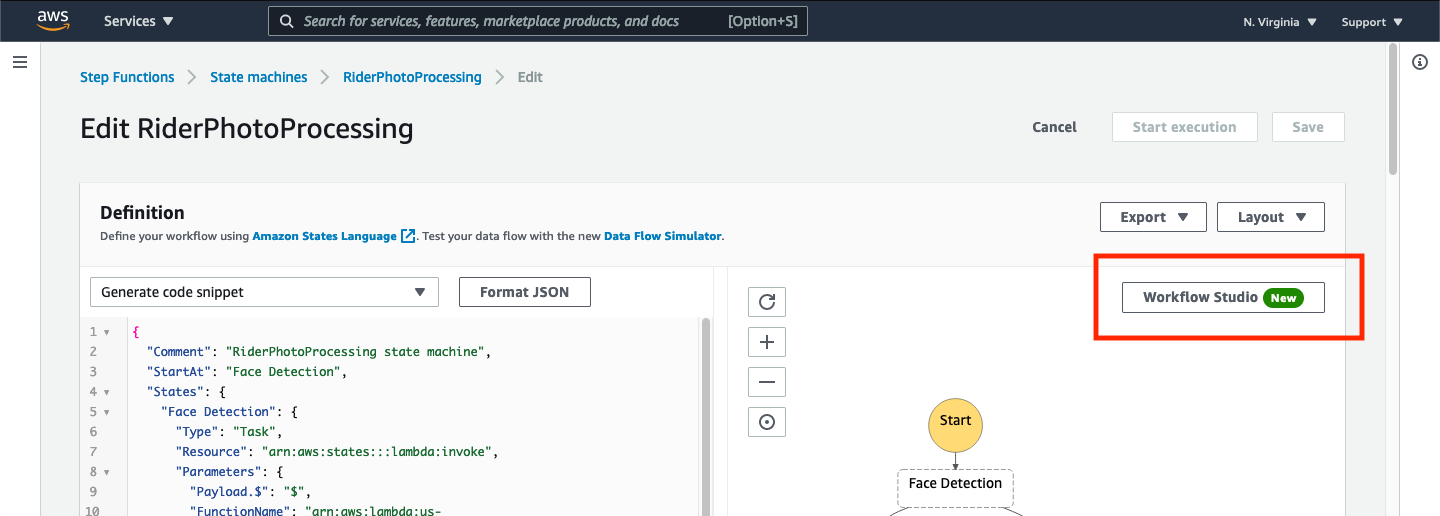Click the Definition section heading

pos(142,213)
